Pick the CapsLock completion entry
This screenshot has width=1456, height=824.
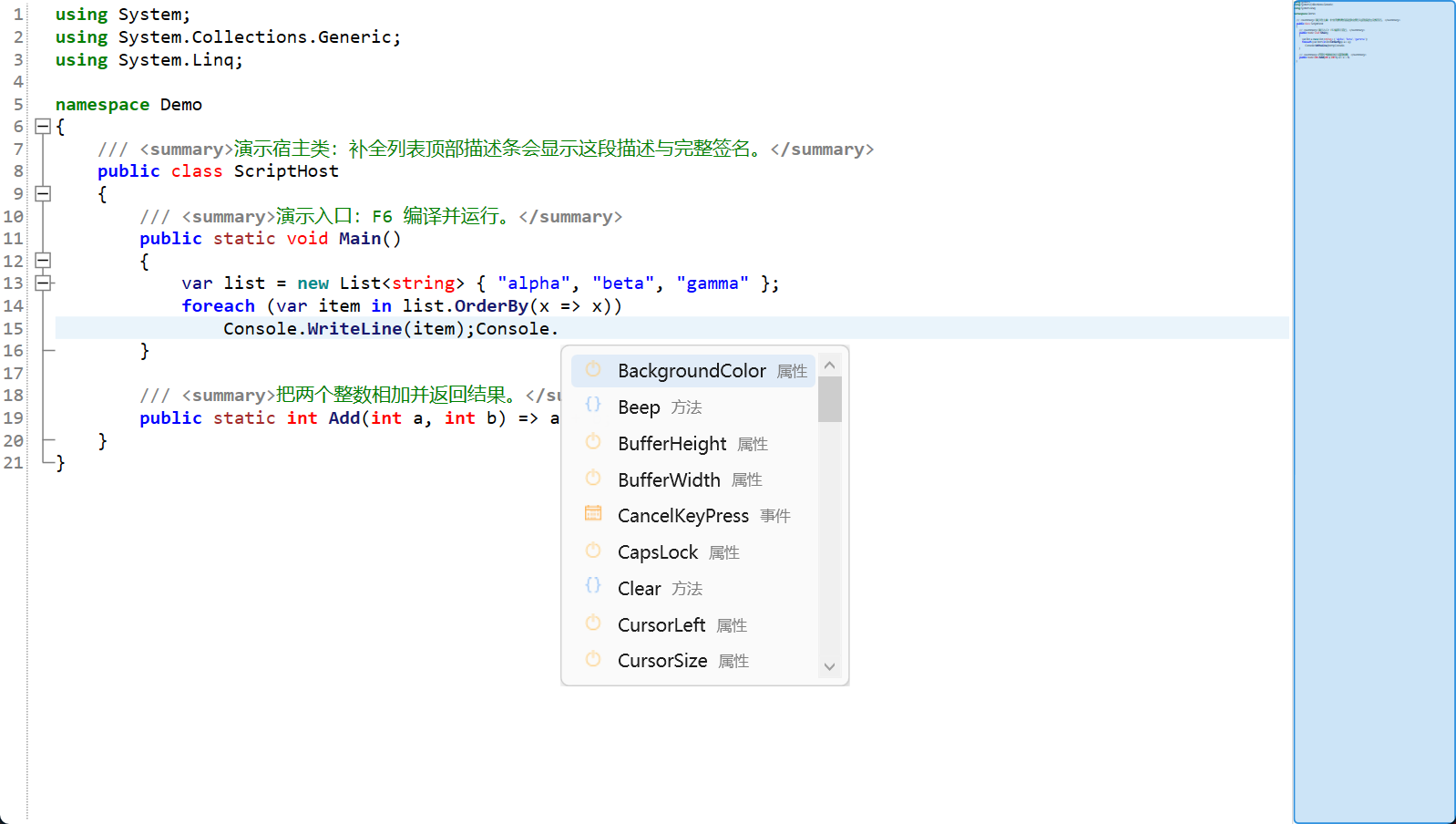pos(693,552)
